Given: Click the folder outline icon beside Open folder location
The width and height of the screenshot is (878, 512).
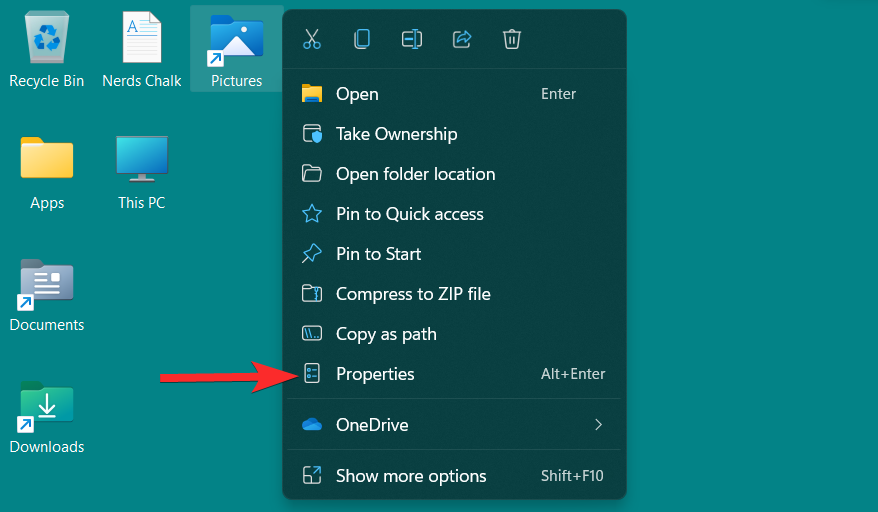Looking at the screenshot, I should point(312,174).
